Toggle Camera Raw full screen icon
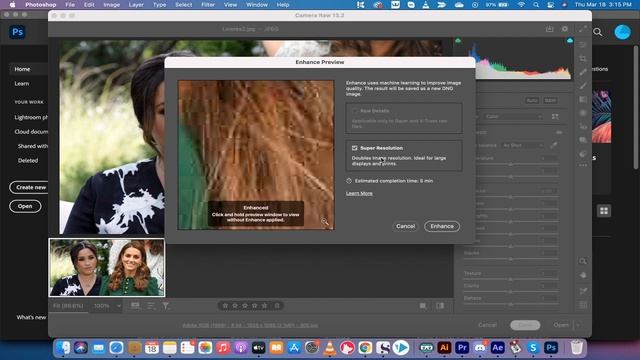This screenshot has height=360, width=640. [x=582, y=29]
